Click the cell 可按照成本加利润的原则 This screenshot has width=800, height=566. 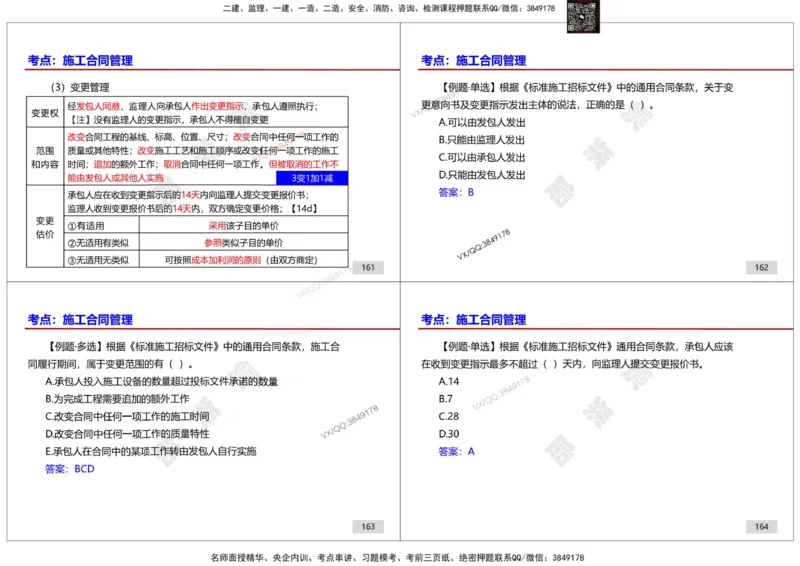coord(244,260)
